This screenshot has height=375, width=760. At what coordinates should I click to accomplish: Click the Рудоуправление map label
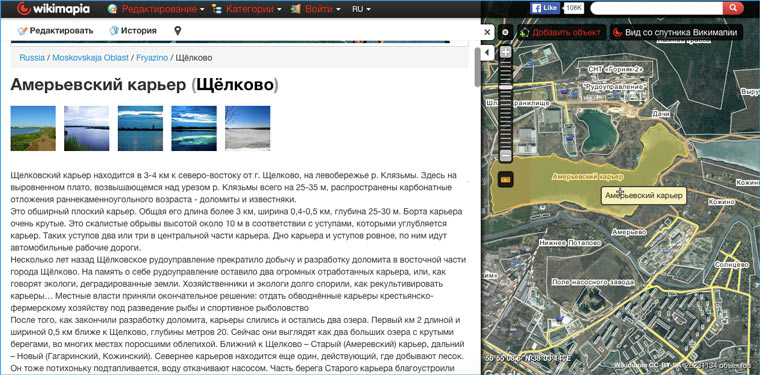616,86
